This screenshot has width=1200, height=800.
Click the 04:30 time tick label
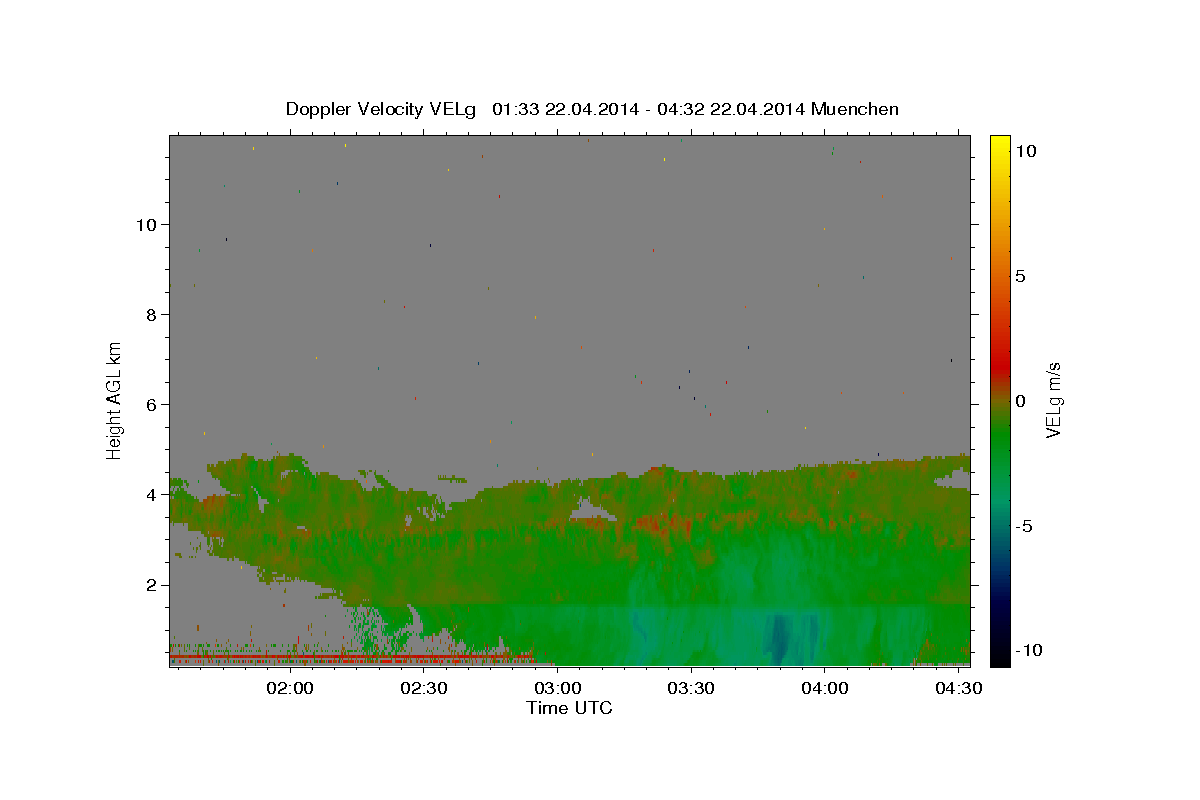tap(957, 688)
